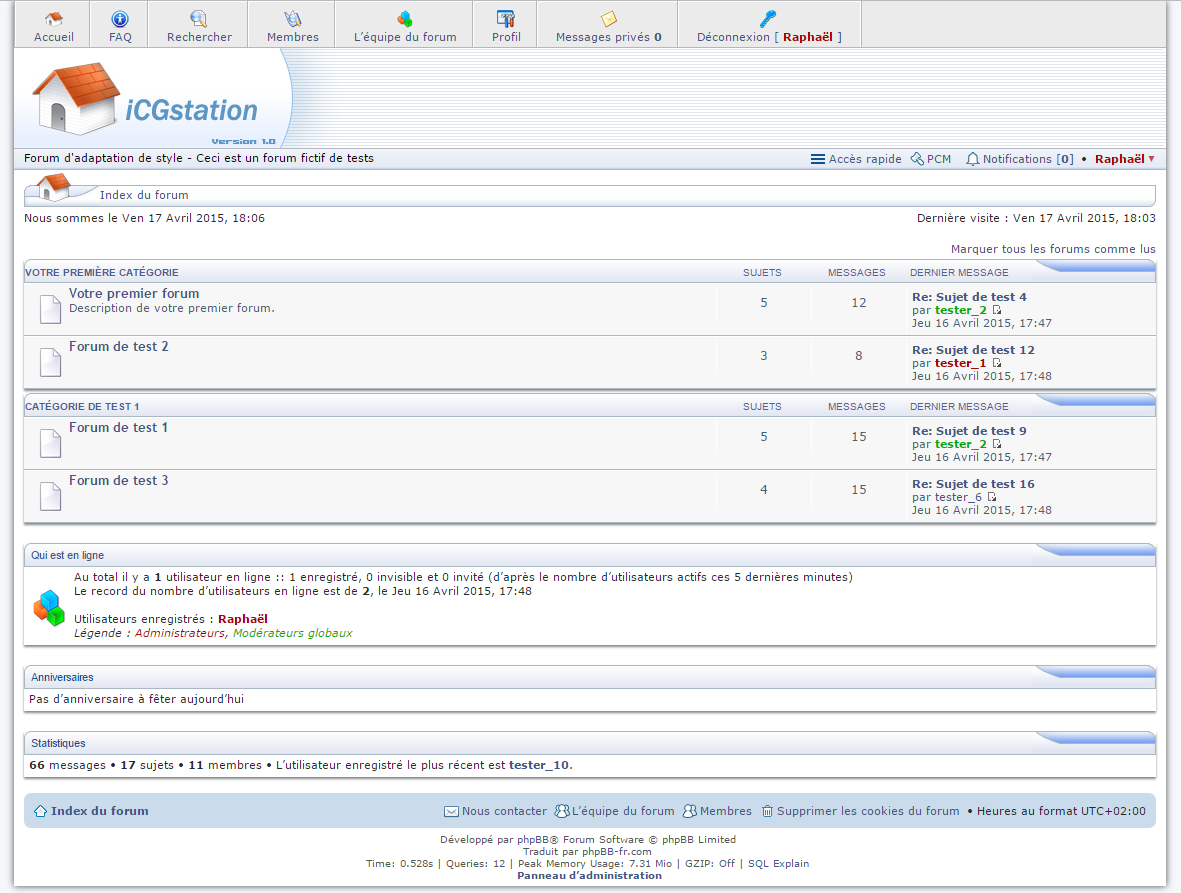1181x893 pixels.
Task: Open the Profil icon
Action: pyautogui.click(x=506, y=19)
